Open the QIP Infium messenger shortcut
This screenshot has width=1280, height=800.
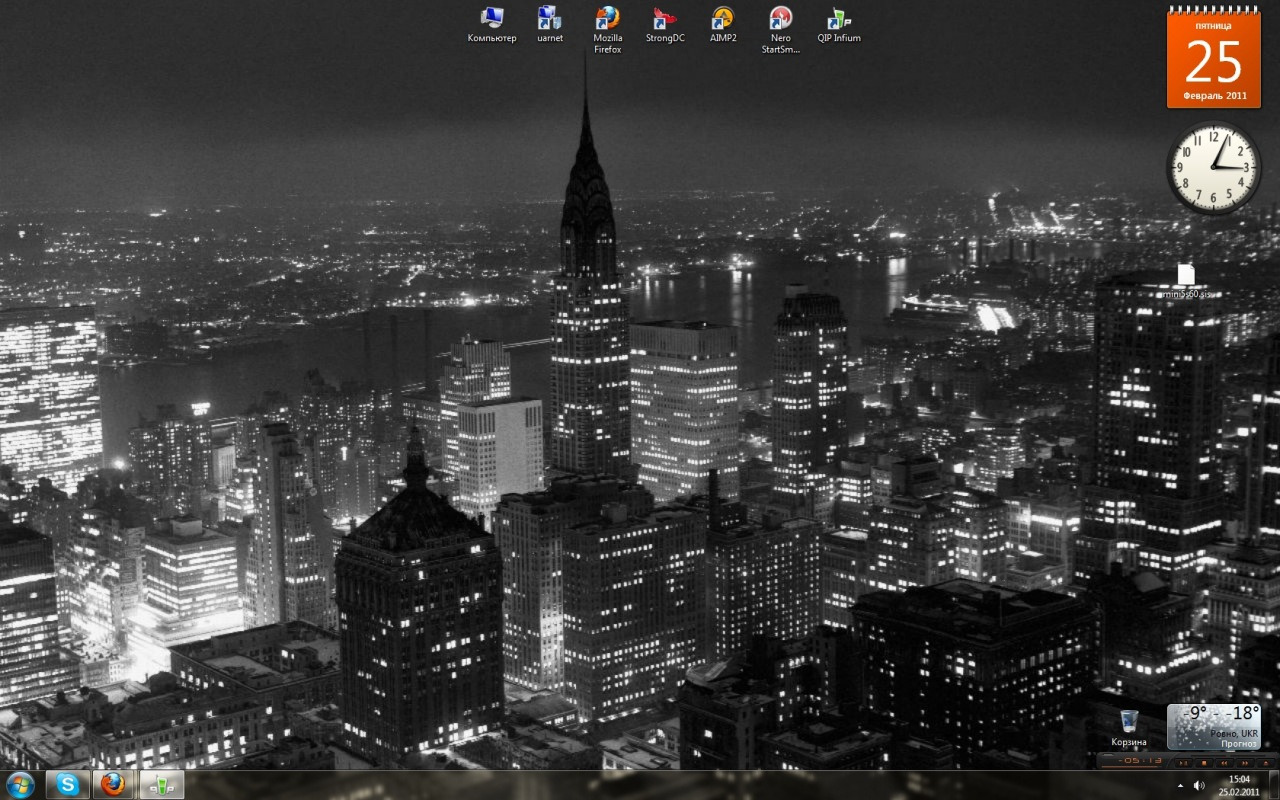[838, 19]
